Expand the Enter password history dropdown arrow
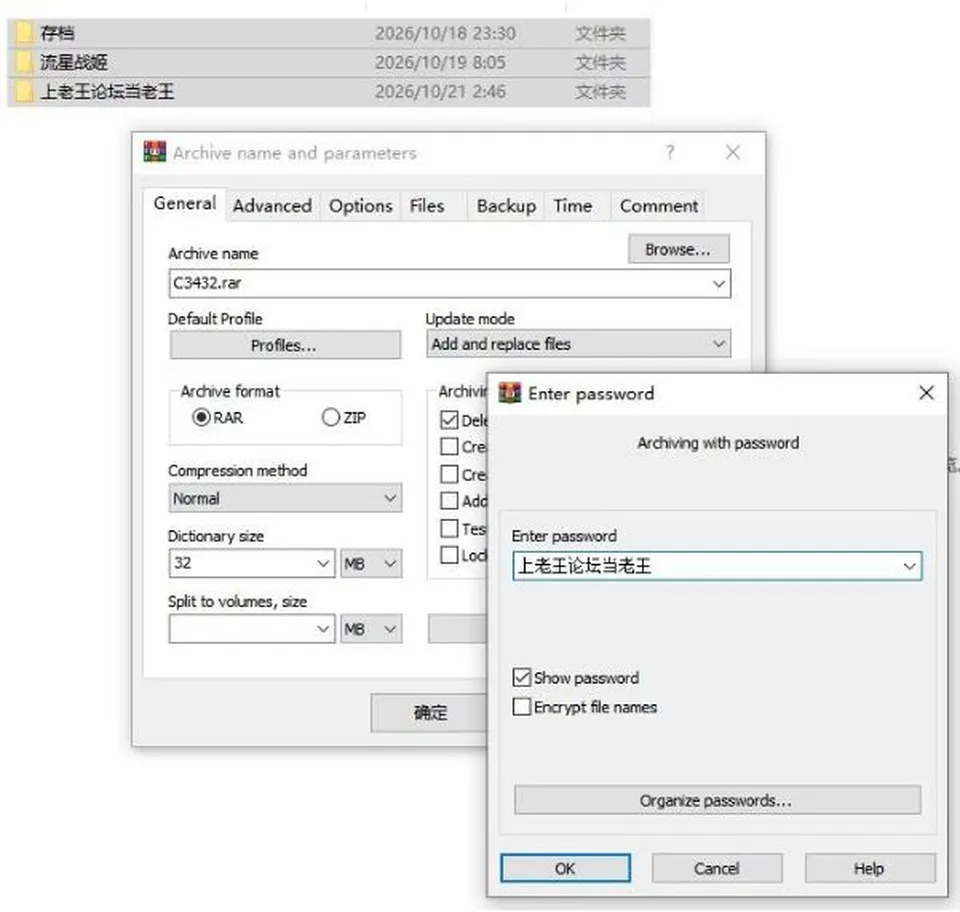Viewport: 960px width, 912px height. (x=910, y=566)
